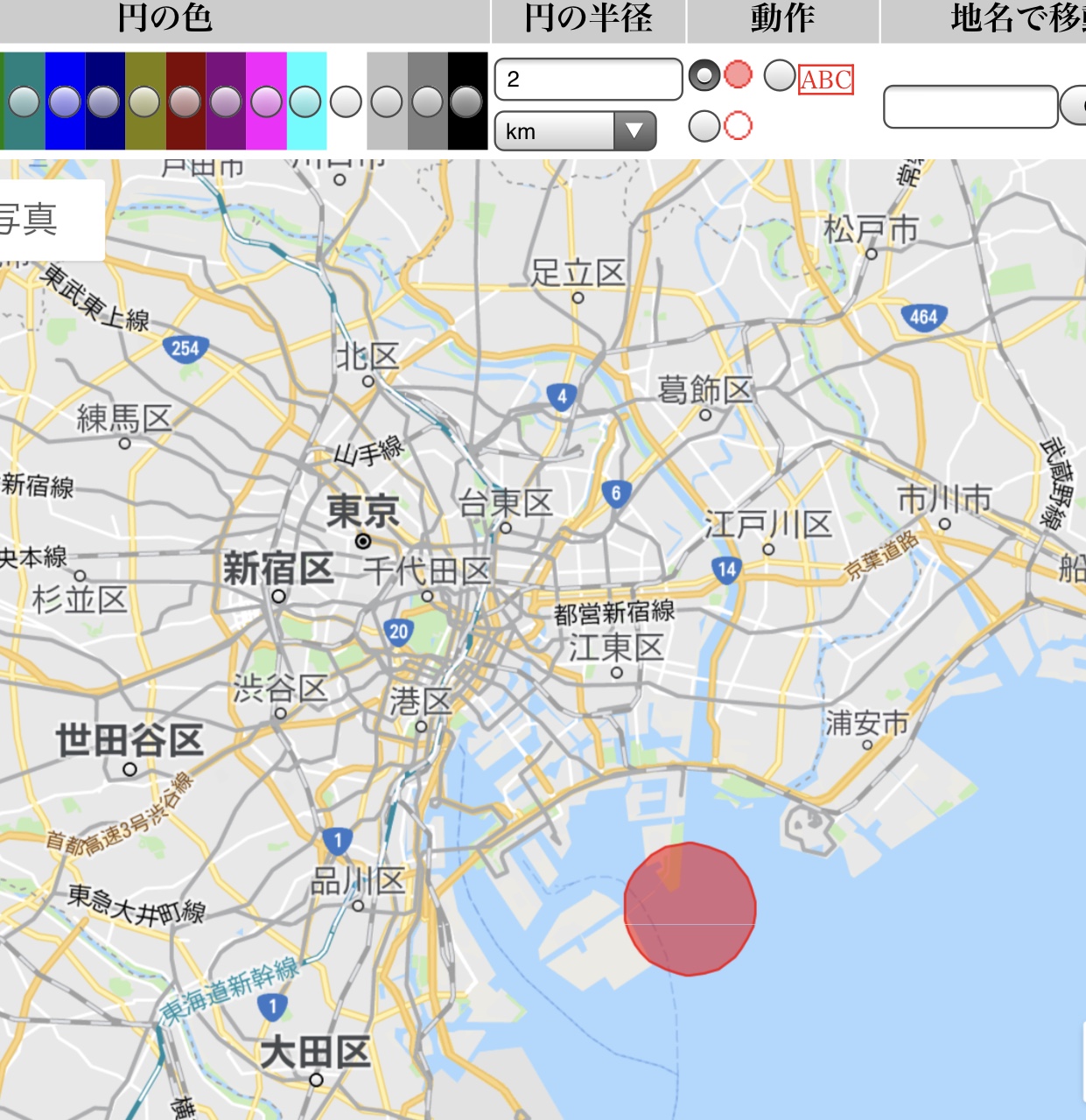Pick the cyan circle color

coord(305,101)
